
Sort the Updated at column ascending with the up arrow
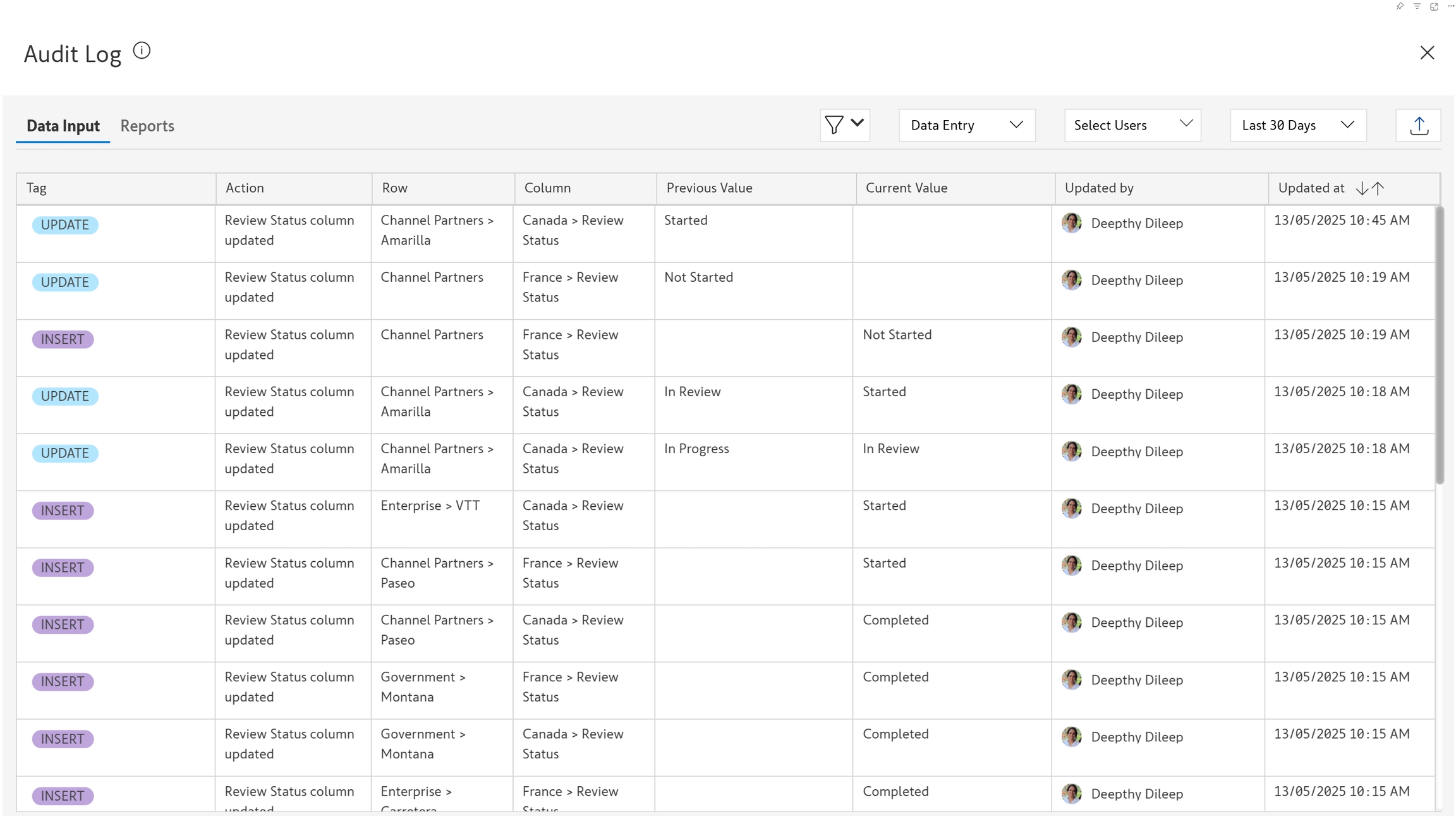[x=1378, y=188]
